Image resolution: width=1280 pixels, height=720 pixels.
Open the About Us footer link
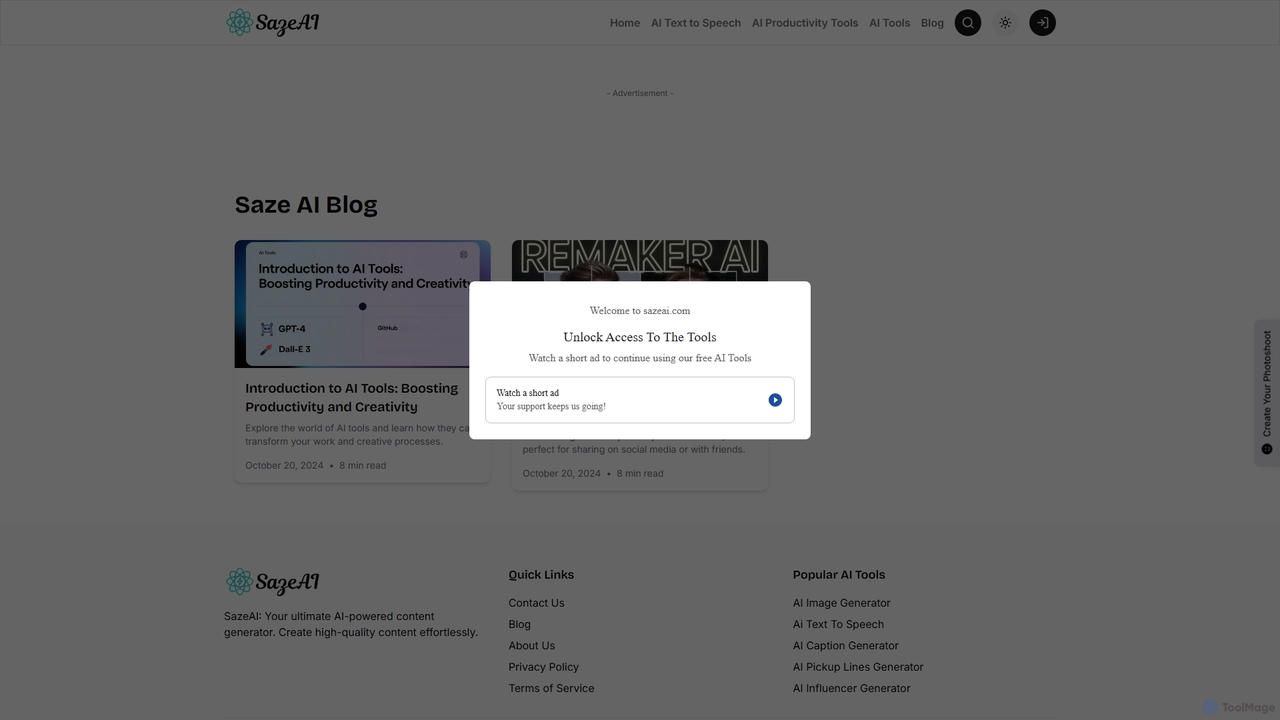531,646
